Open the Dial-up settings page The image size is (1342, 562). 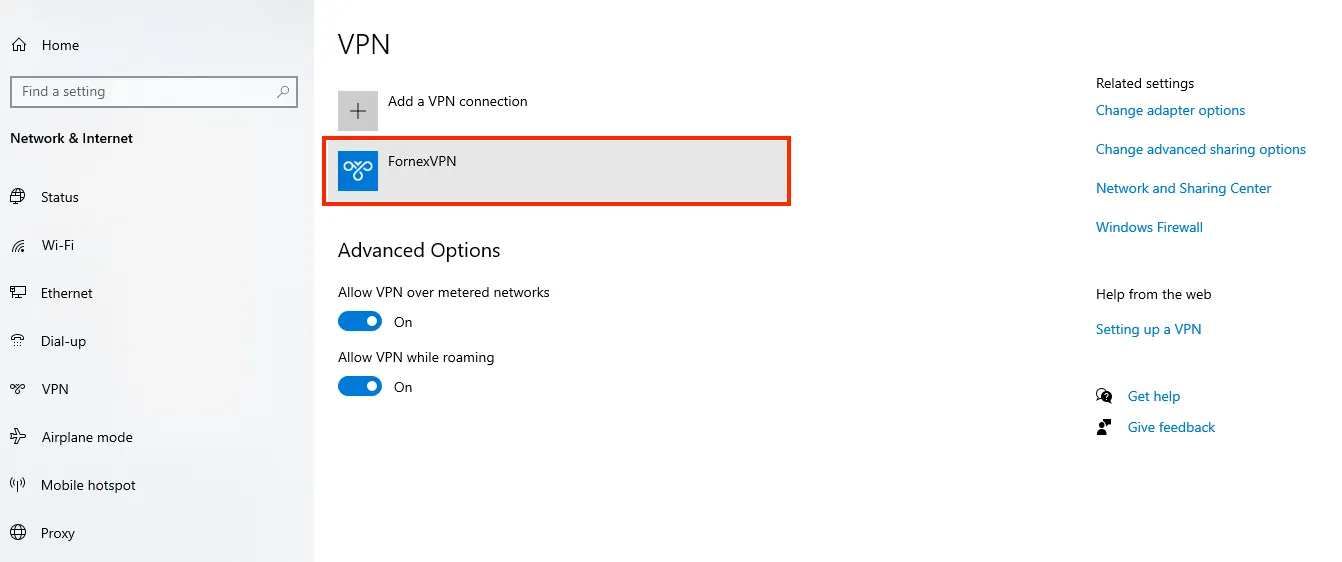(x=63, y=341)
